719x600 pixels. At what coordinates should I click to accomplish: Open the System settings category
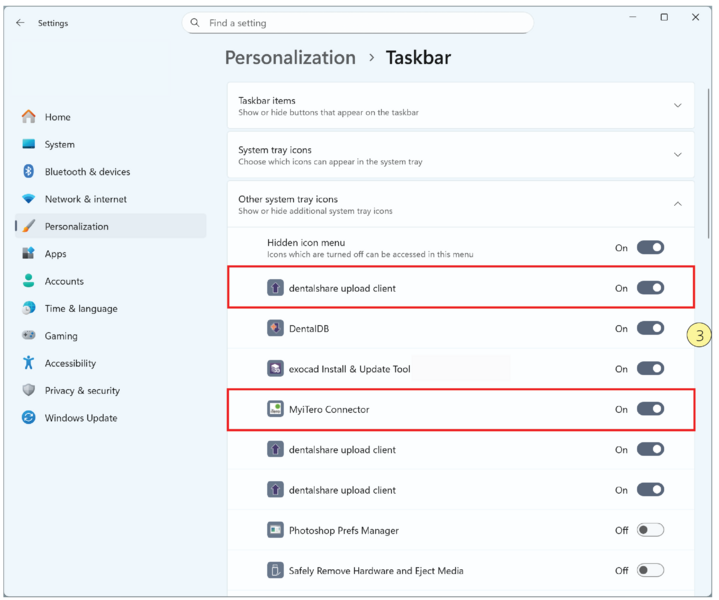click(110, 144)
